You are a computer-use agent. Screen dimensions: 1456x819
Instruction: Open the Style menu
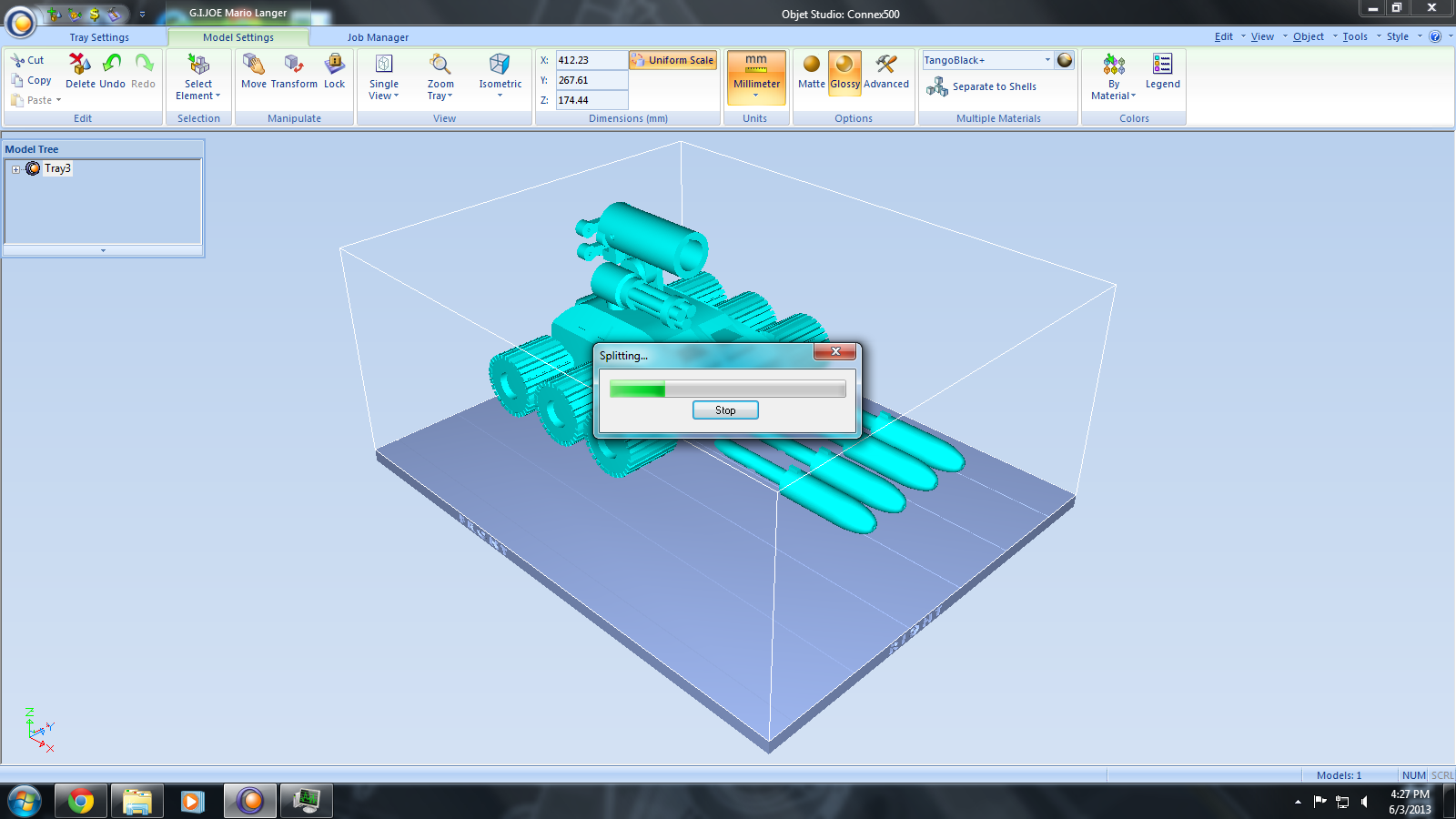click(1398, 36)
